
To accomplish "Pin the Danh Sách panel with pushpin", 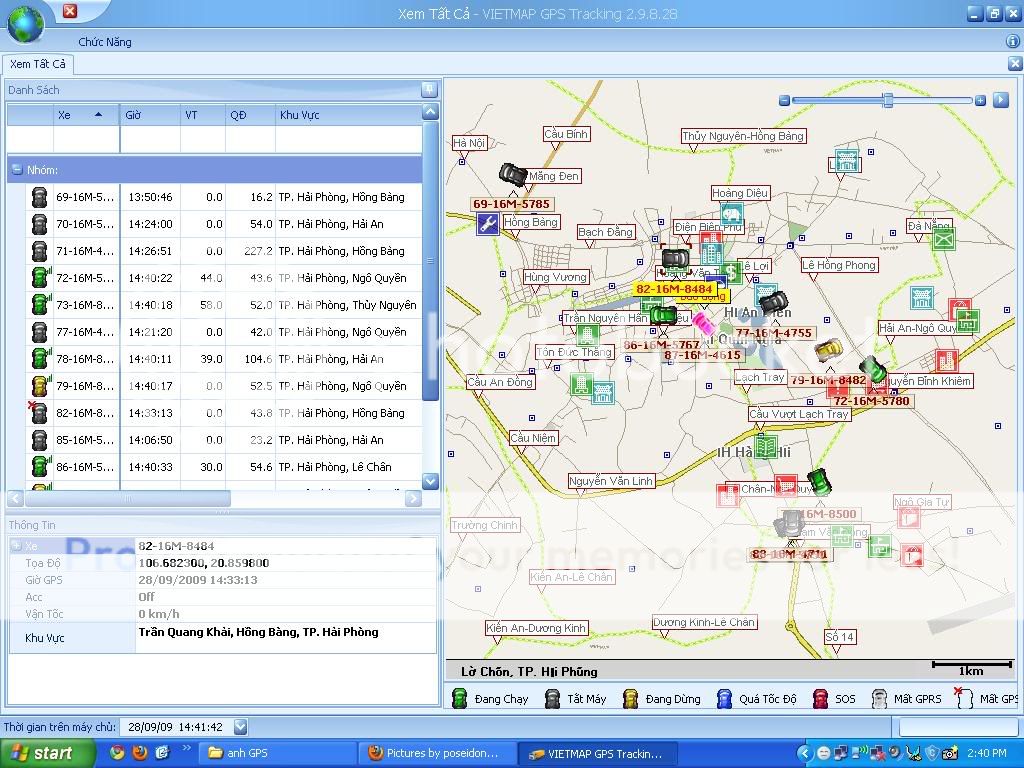I will 429,90.
